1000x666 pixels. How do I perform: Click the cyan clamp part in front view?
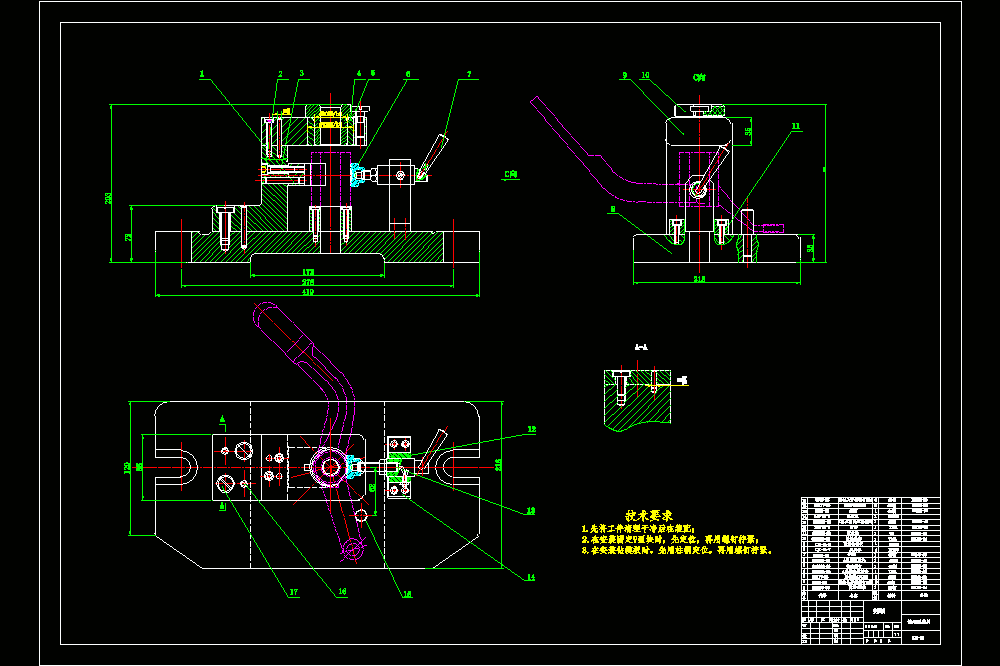tap(357, 174)
